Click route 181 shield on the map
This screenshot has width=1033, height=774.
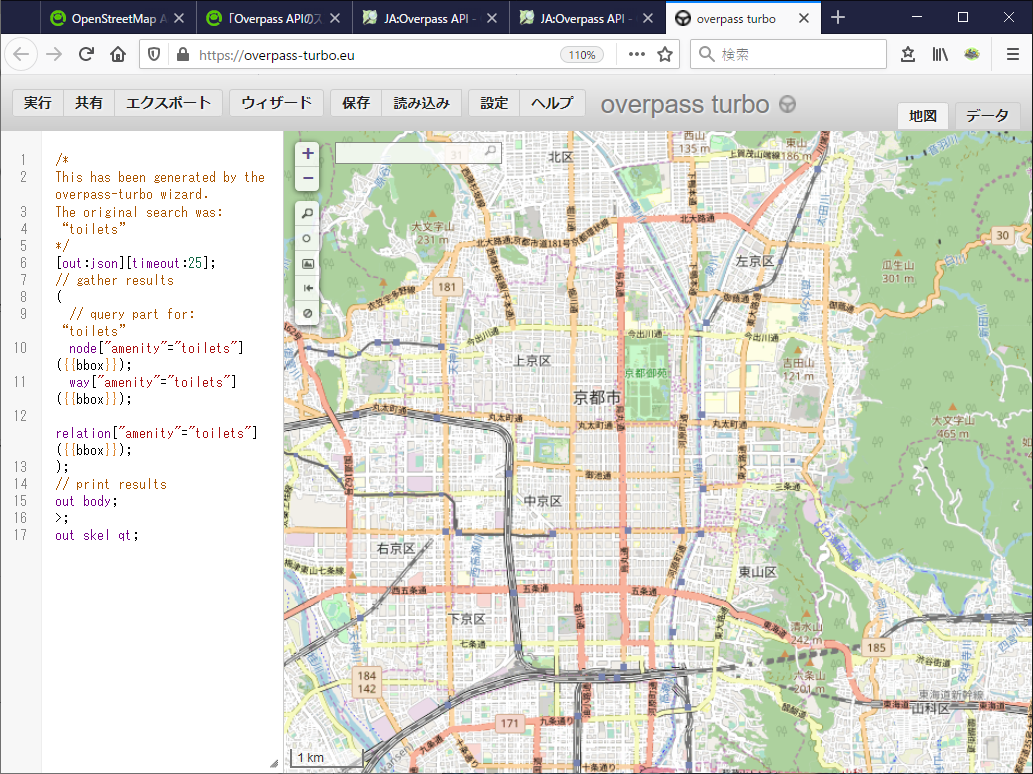coord(447,287)
